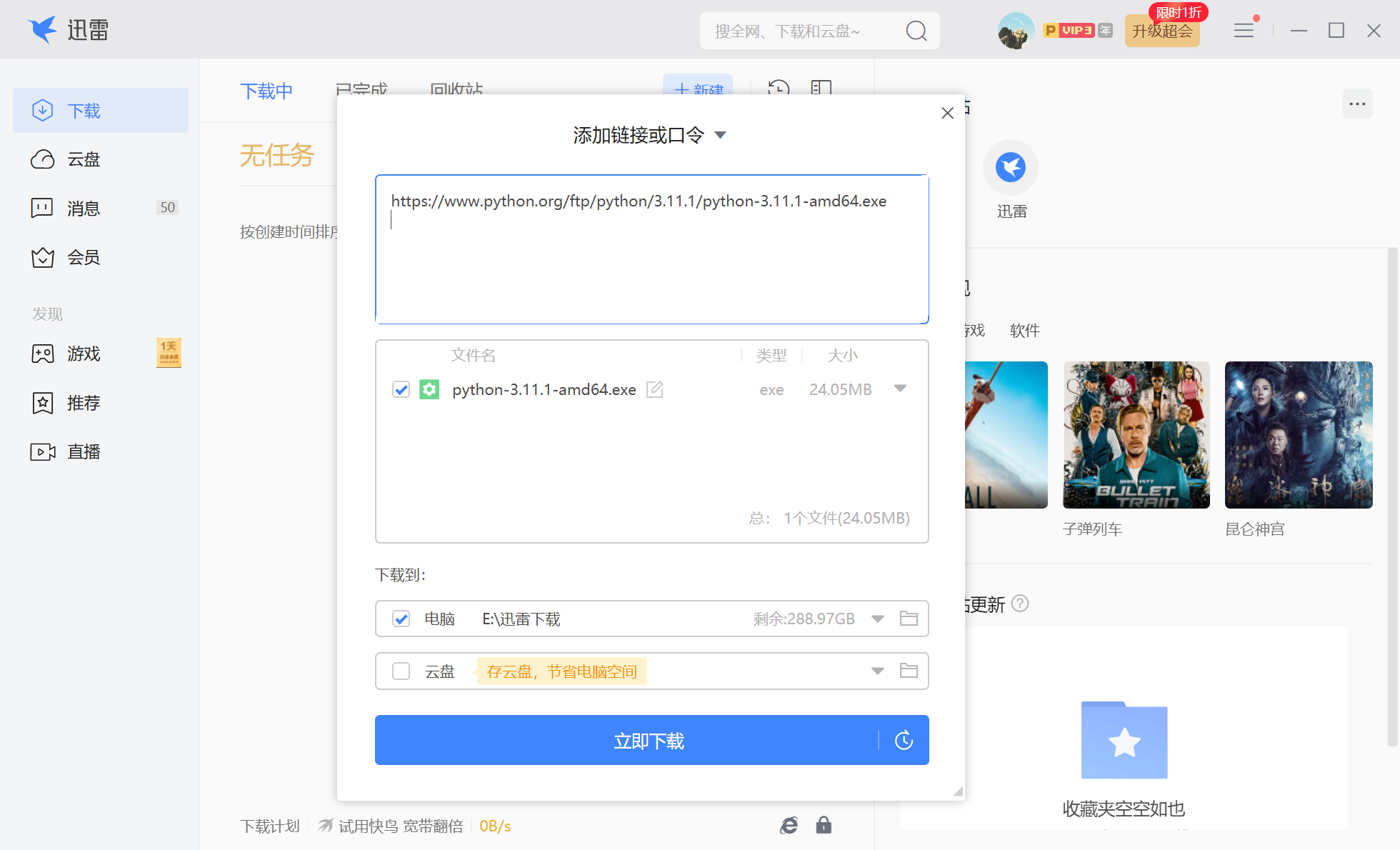Screen dimensions: 1400x850
Task: Click the 24.05MB file size value
Action: point(840,389)
